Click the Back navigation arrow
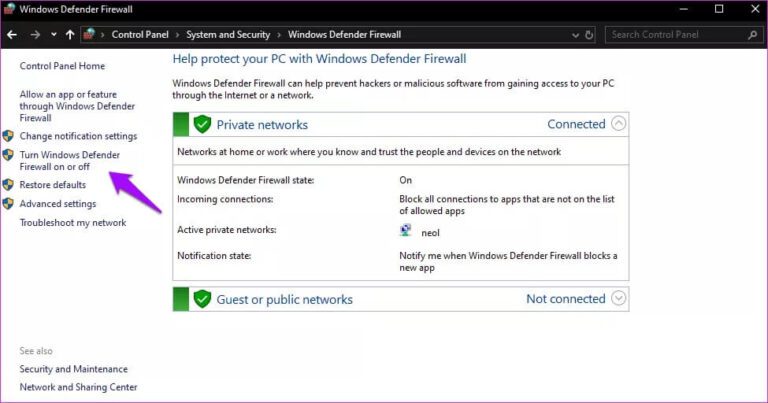Viewport: 768px width, 403px height. pos(12,34)
